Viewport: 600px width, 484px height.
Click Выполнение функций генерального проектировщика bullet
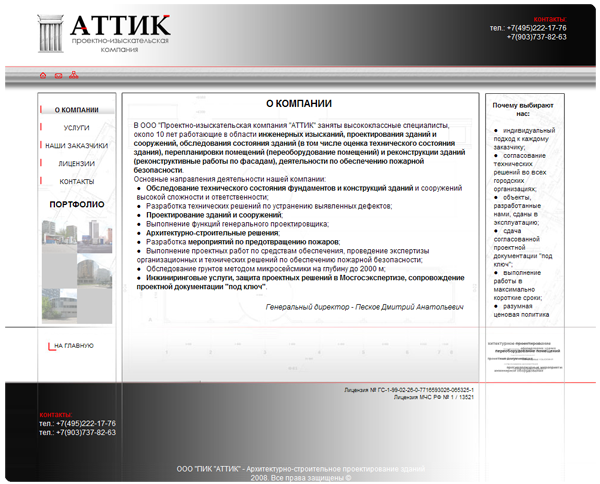(237, 224)
